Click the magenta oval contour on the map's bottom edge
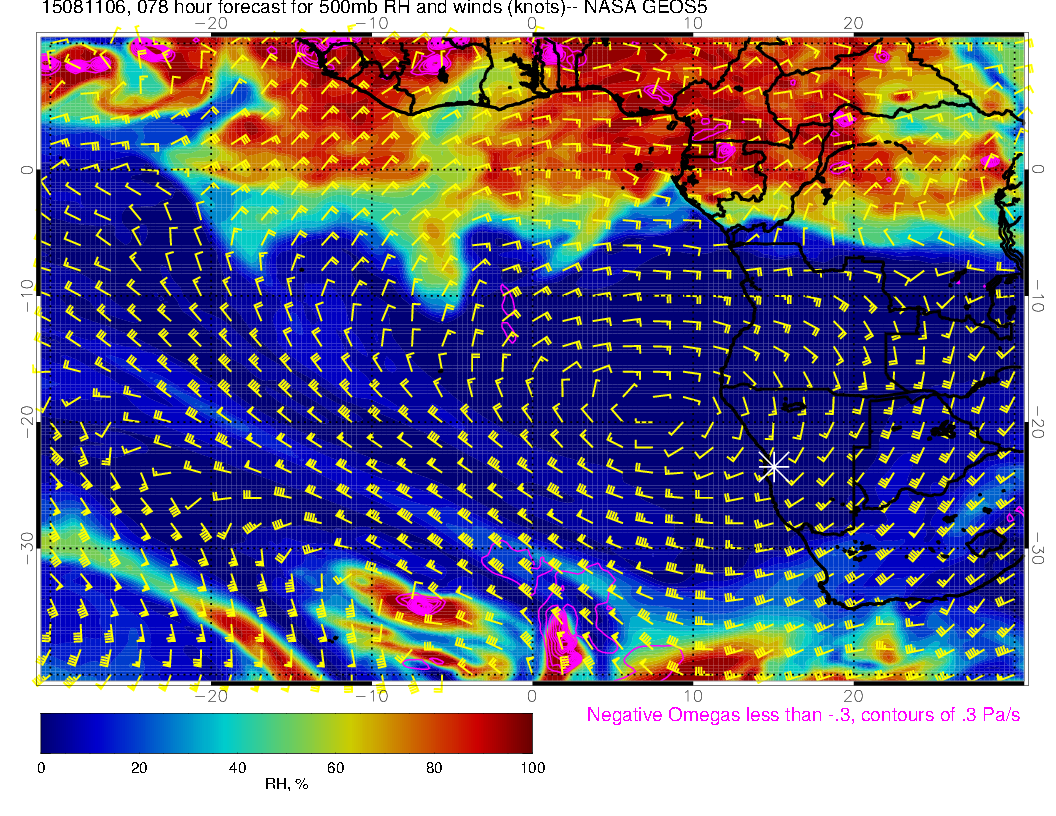 [x=651, y=660]
